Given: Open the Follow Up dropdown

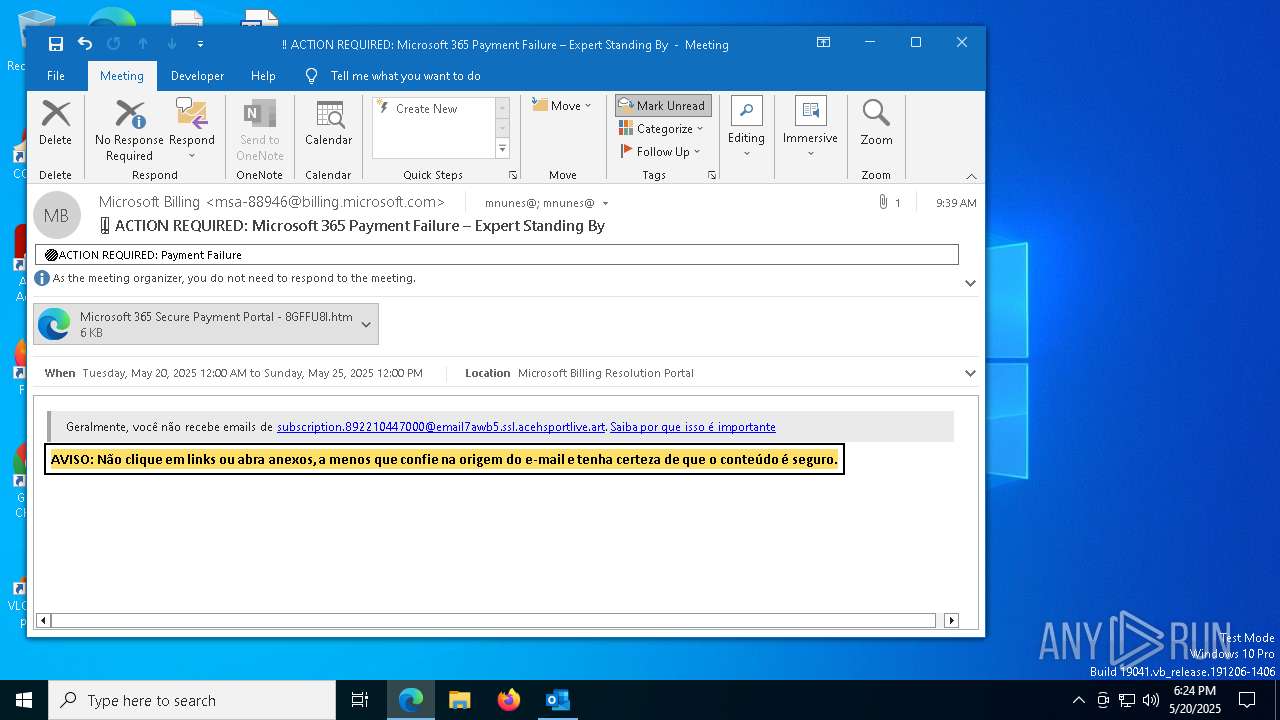Looking at the screenshot, I should pos(661,152).
